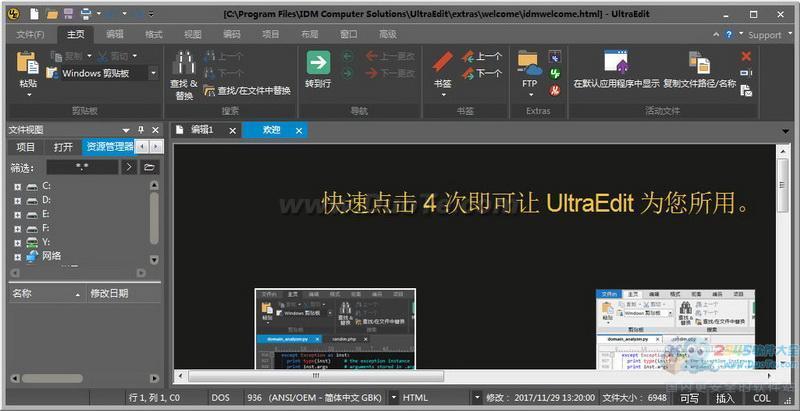Click the blue help question mark icon

[729, 35]
